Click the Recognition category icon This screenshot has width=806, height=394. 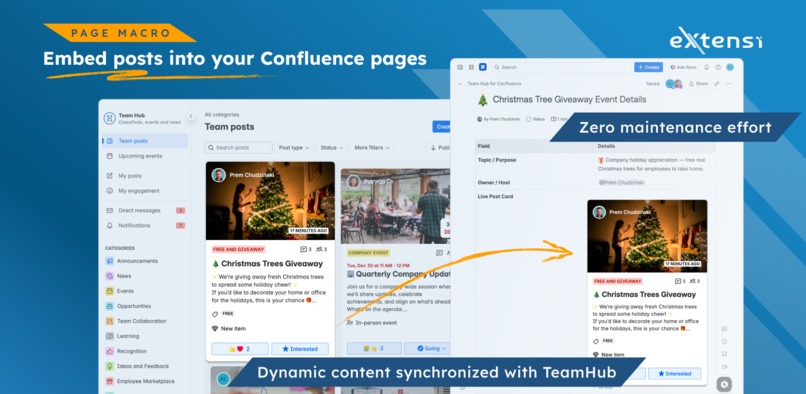point(109,351)
